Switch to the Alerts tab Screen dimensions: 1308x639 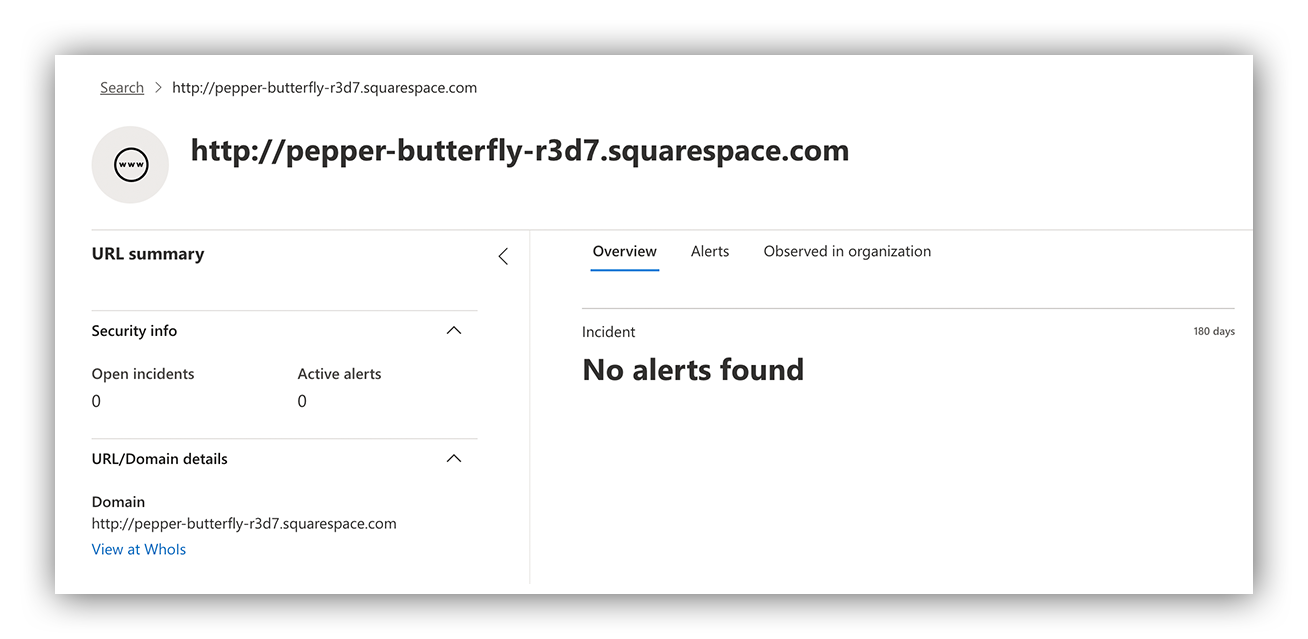pos(710,252)
